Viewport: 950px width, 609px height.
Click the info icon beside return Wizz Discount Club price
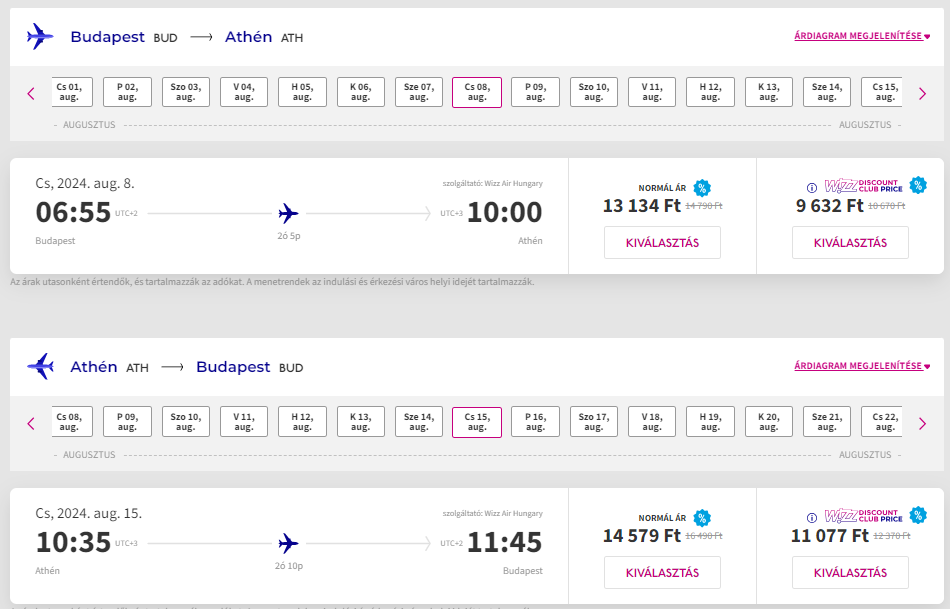point(812,517)
